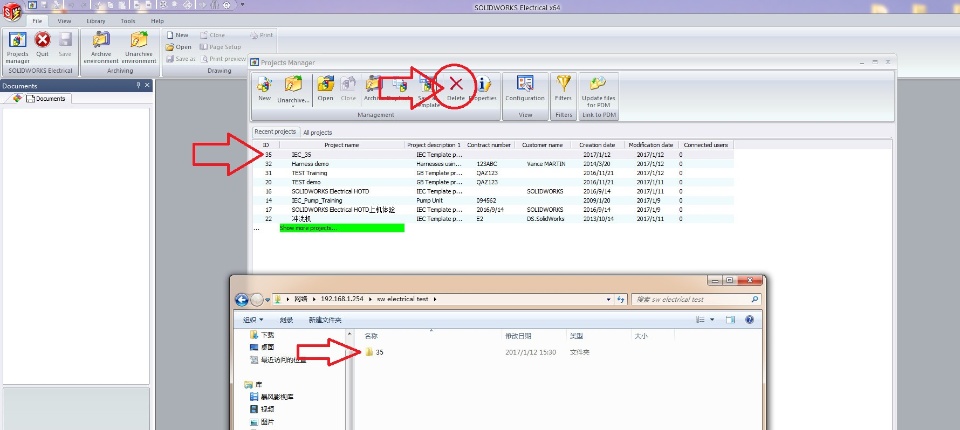Viewport: 960px width, 430px height.
Task: Open view options dropdown arrow in Explorer
Action: click(x=712, y=320)
